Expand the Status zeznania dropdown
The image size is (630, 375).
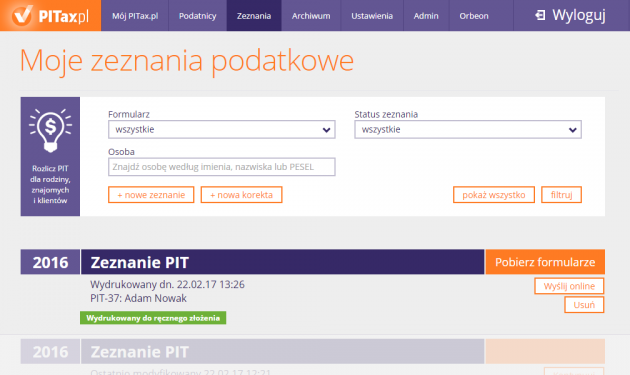(x=468, y=129)
